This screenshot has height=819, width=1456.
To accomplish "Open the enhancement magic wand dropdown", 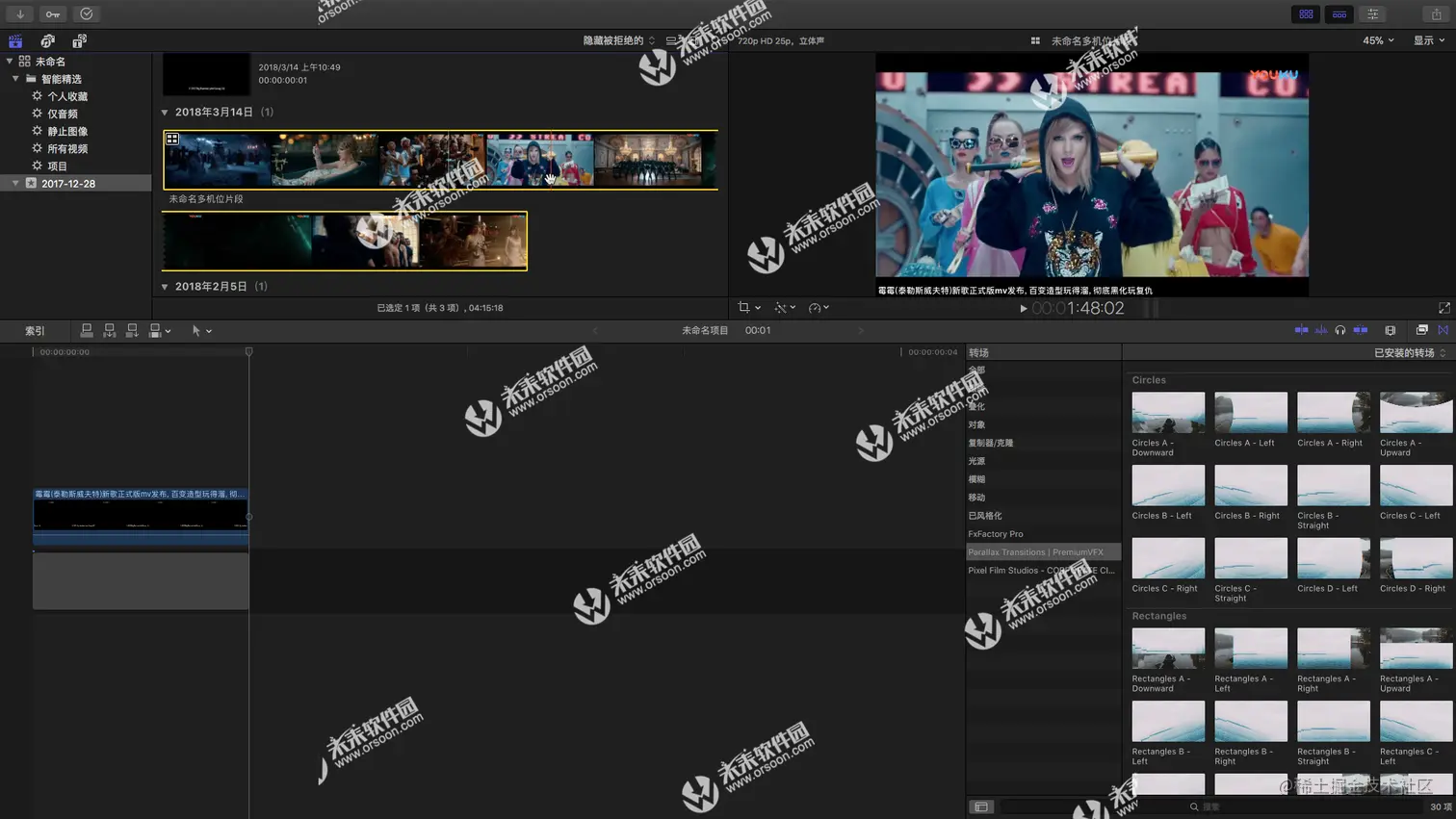I will coord(785,308).
